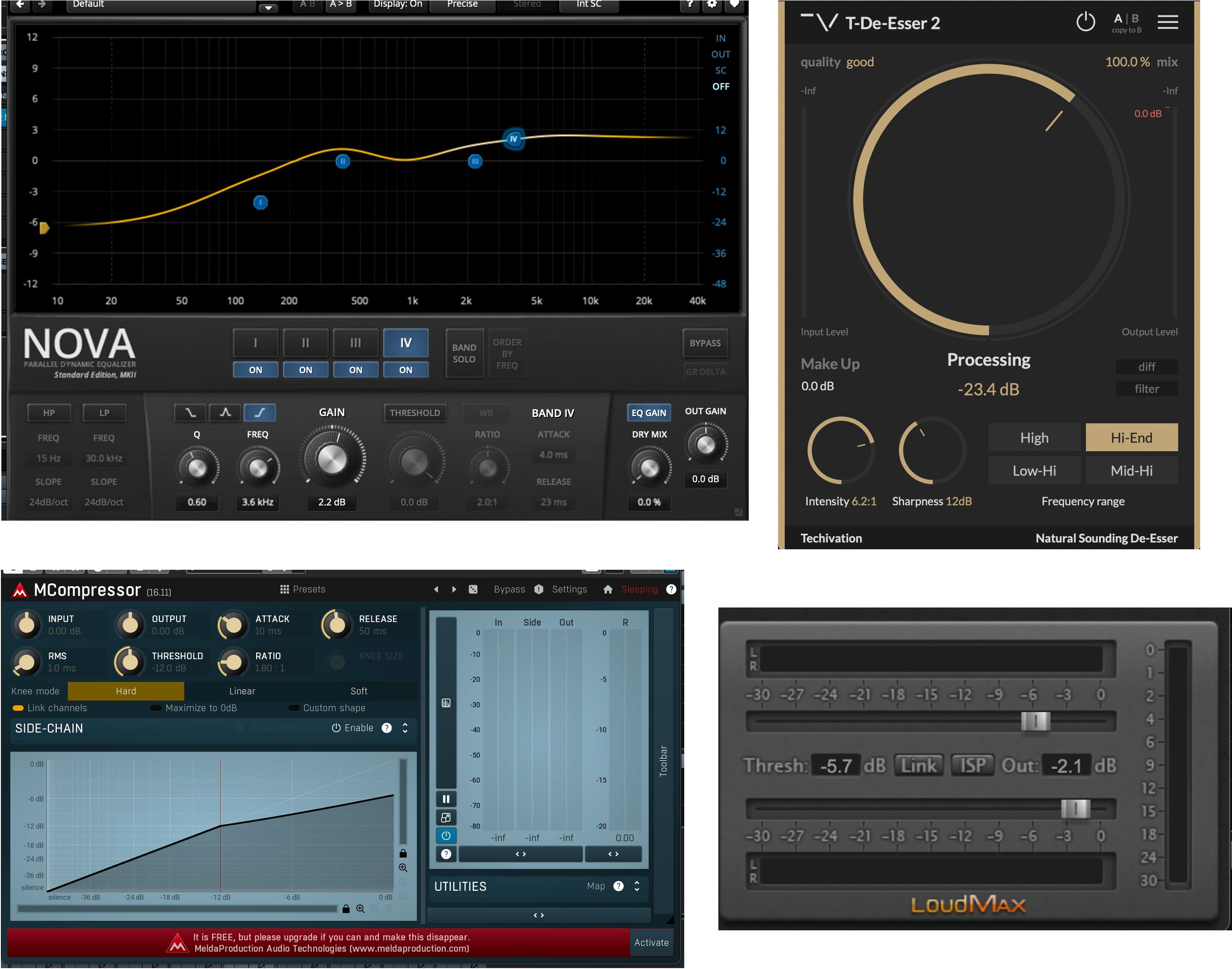Enable Custom shape option
The width and height of the screenshot is (1232, 969).
(x=326, y=708)
